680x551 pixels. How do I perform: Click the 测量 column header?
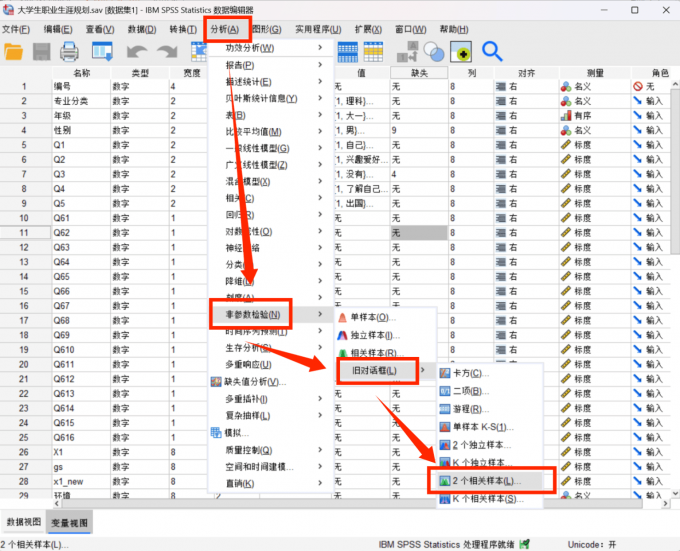(x=595, y=73)
